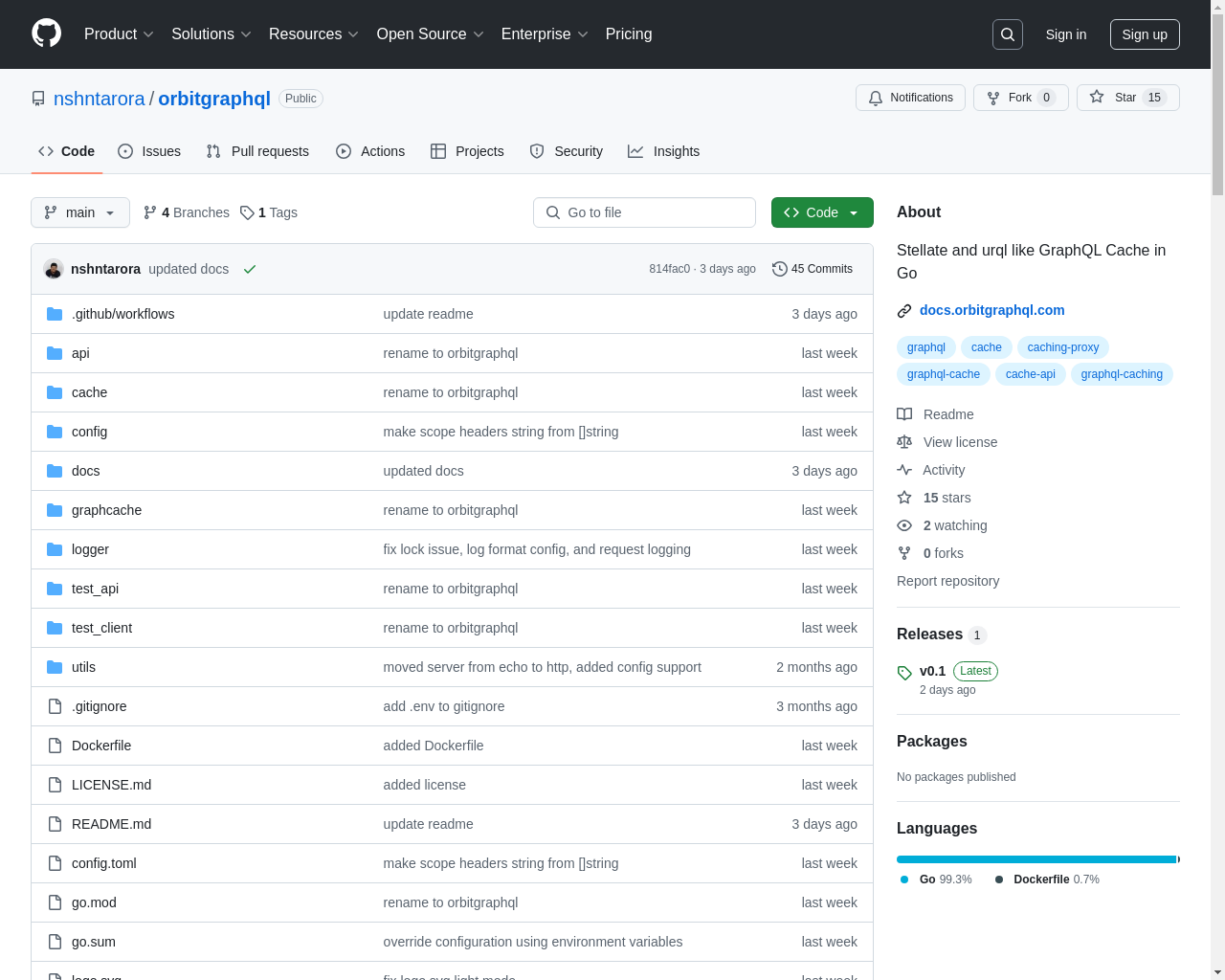Click the branch icon next to Branches
The height and width of the screenshot is (980, 1225).
pyautogui.click(x=150, y=212)
